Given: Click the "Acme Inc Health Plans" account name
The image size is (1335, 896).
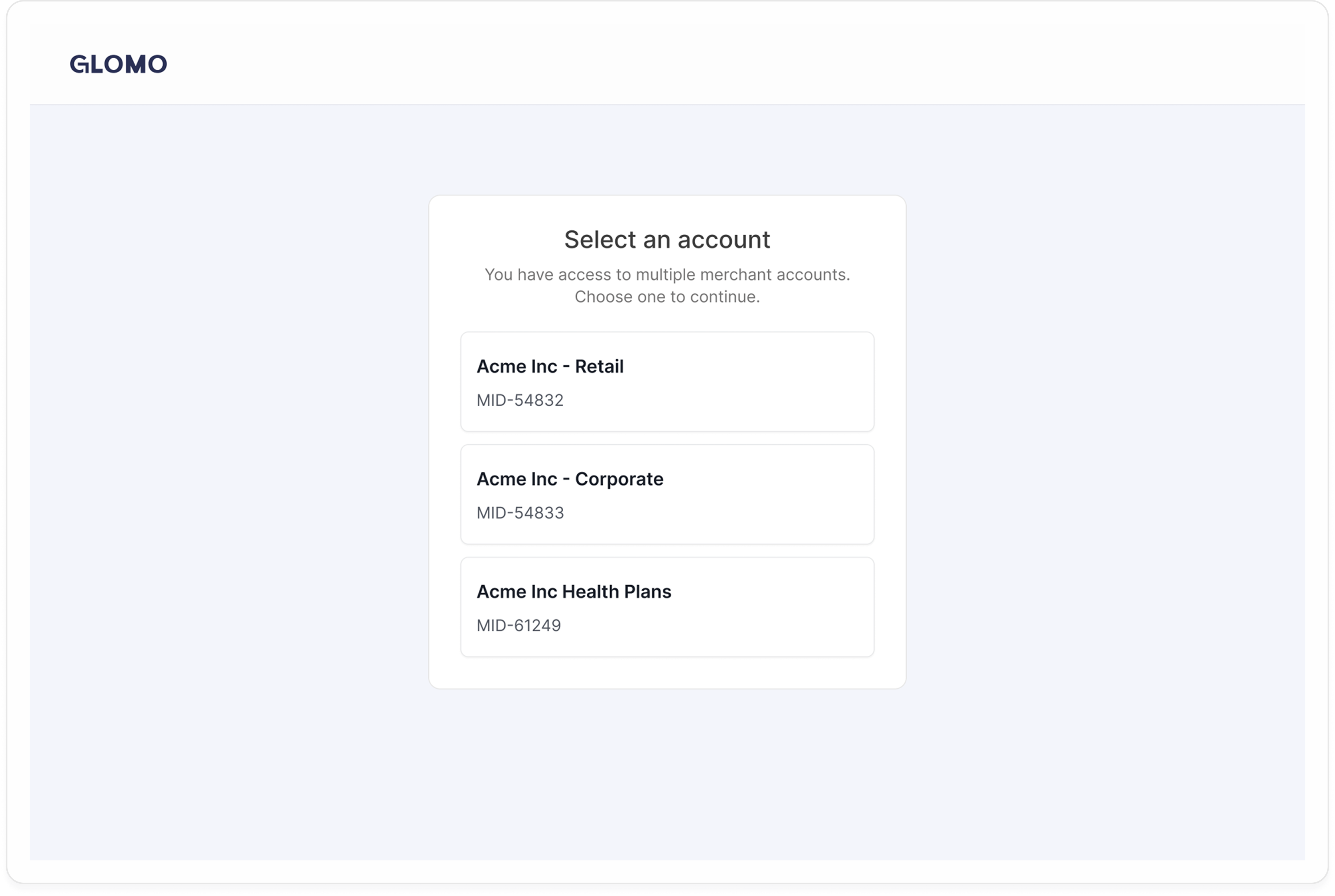Looking at the screenshot, I should pyautogui.click(x=574, y=592).
